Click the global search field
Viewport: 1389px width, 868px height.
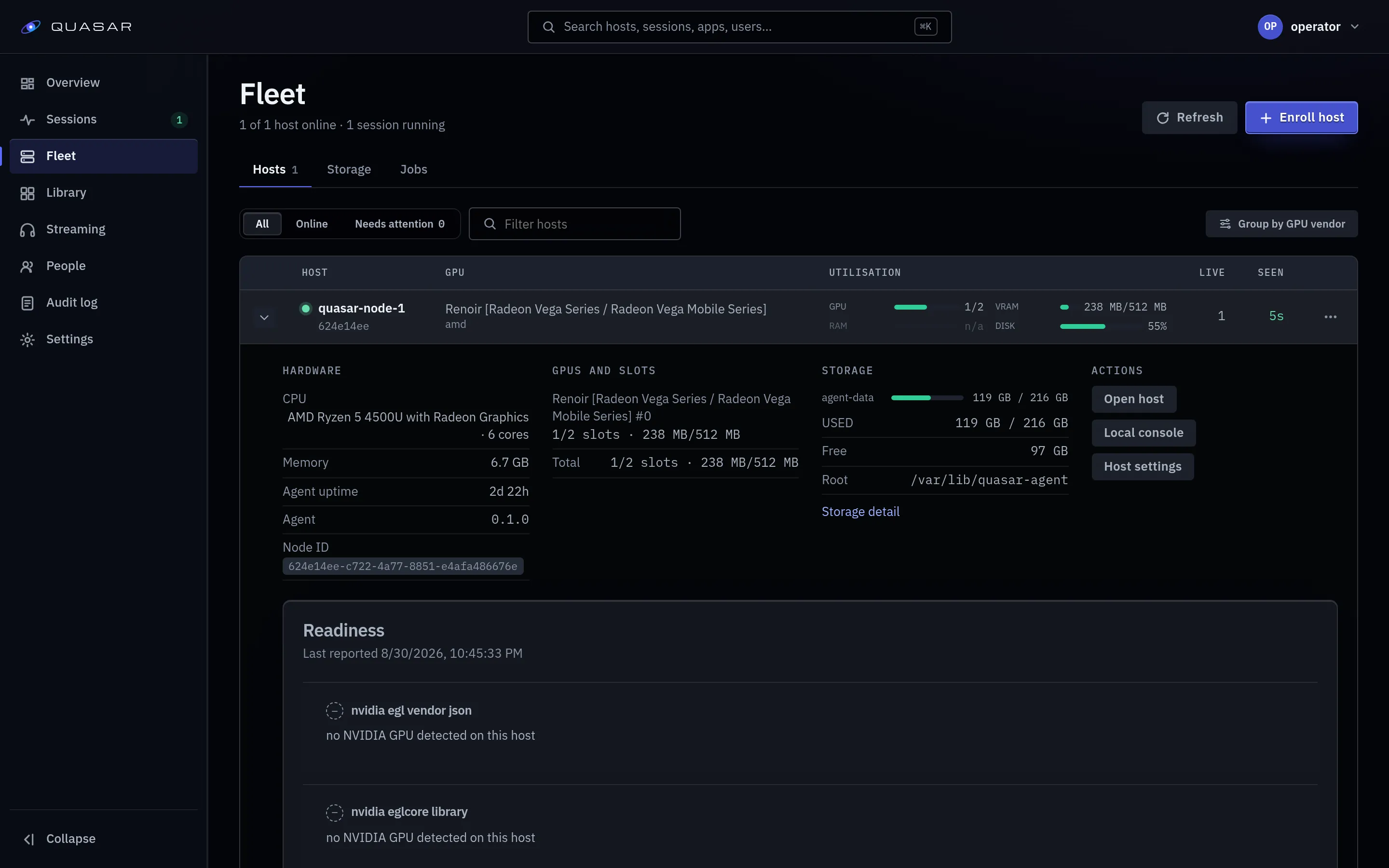coord(739,27)
